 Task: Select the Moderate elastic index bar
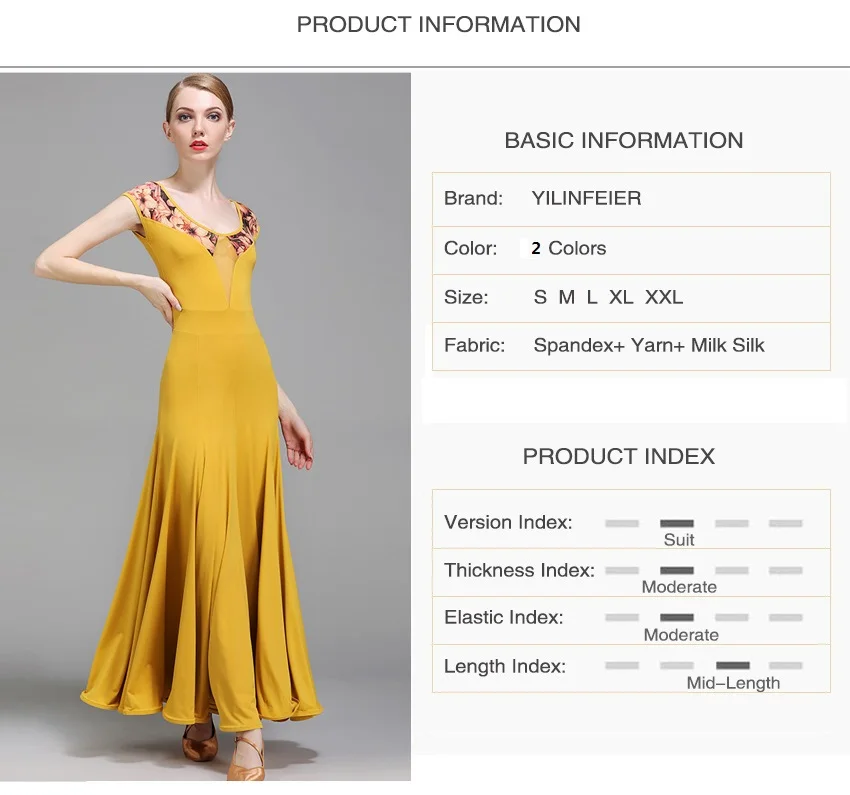point(677,617)
